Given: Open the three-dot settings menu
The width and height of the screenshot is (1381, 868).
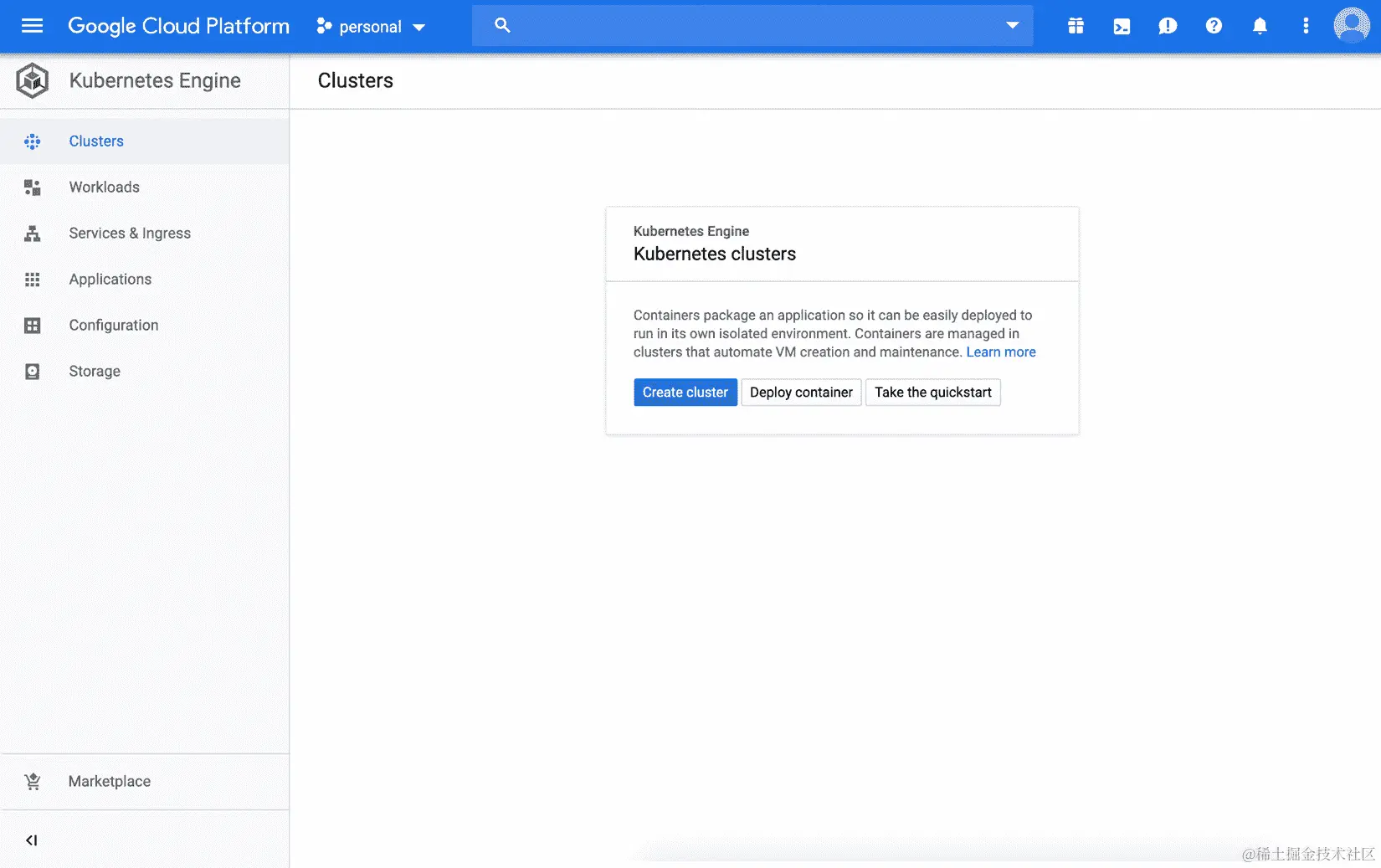Looking at the screenshot, I should [x=1306, y=26].
